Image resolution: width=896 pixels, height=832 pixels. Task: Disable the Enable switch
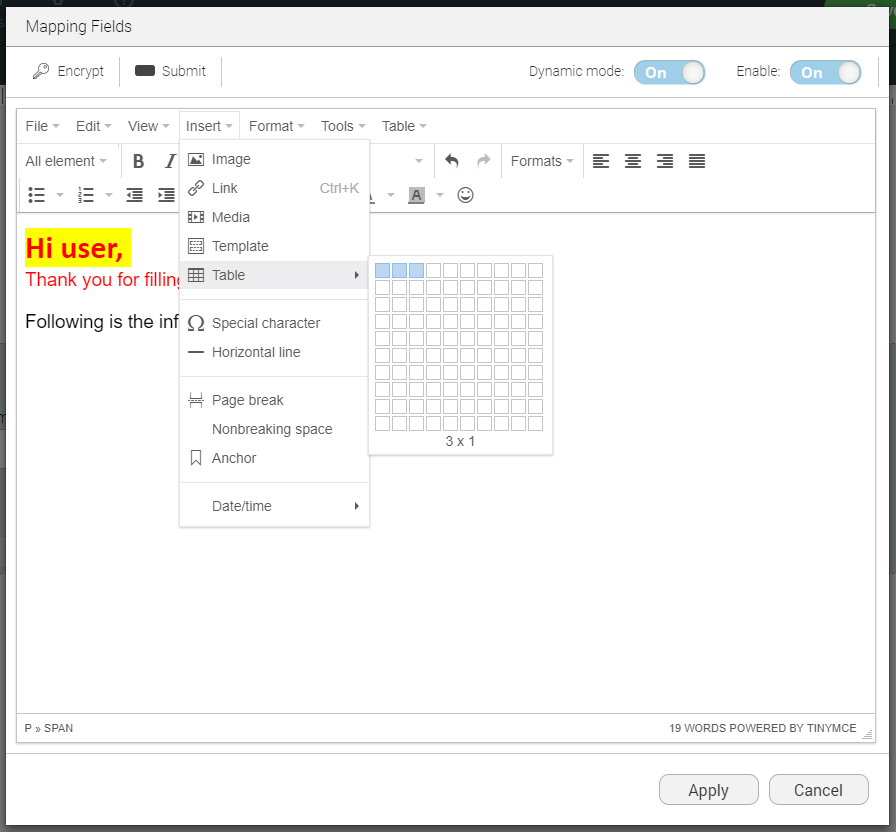tap(825, 72)
